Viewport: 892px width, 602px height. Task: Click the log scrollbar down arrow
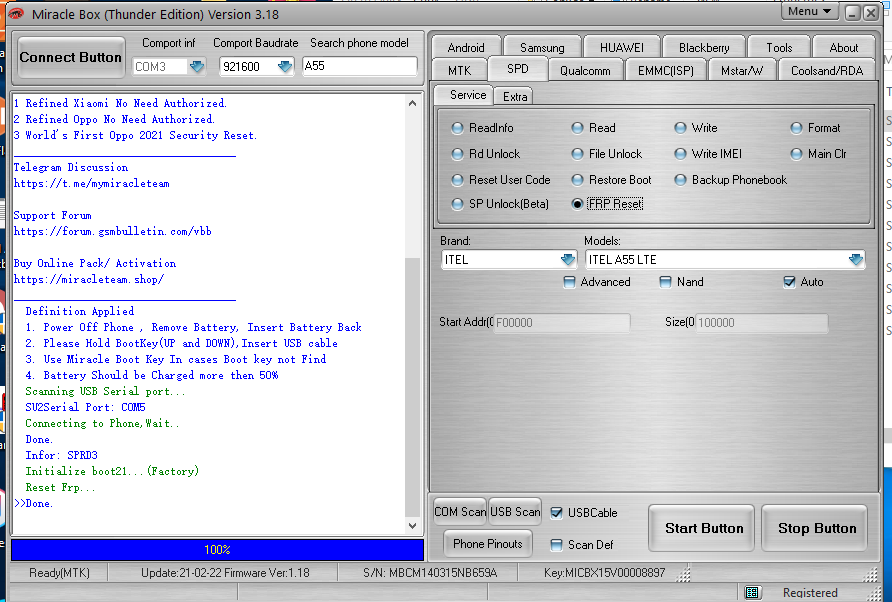[x=413, y=526]
